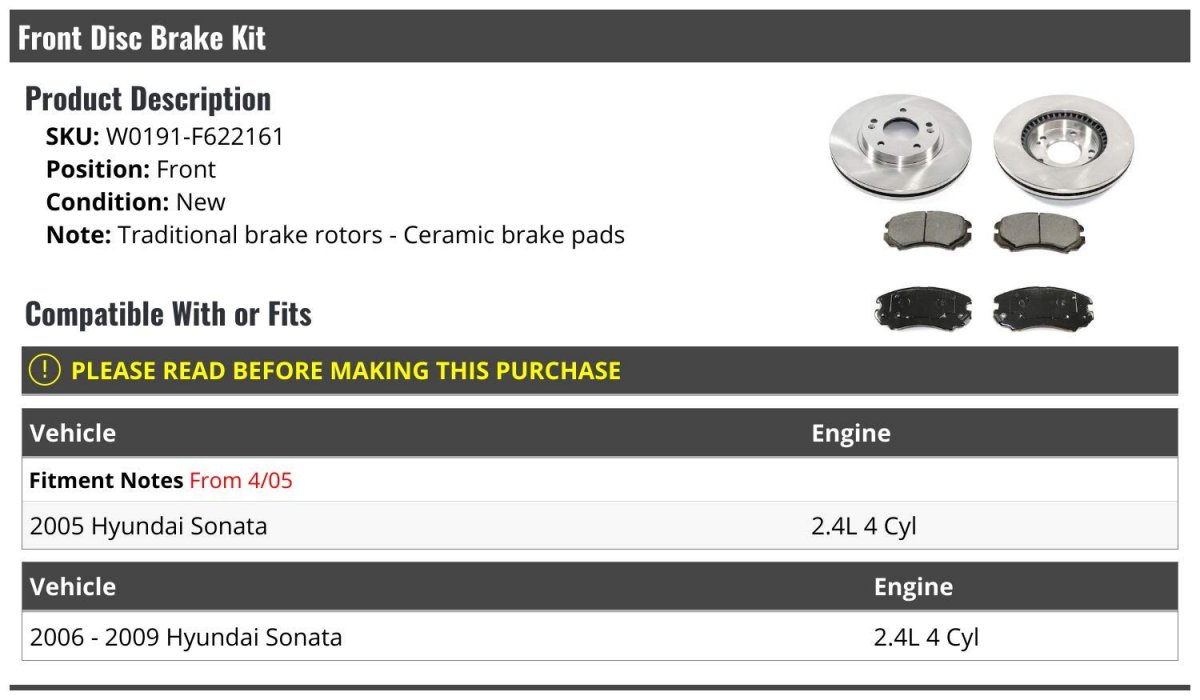Click the Compatible With or Fits heading
The height and width of the screenshot is (700, 1200).
tap(168, 314)
